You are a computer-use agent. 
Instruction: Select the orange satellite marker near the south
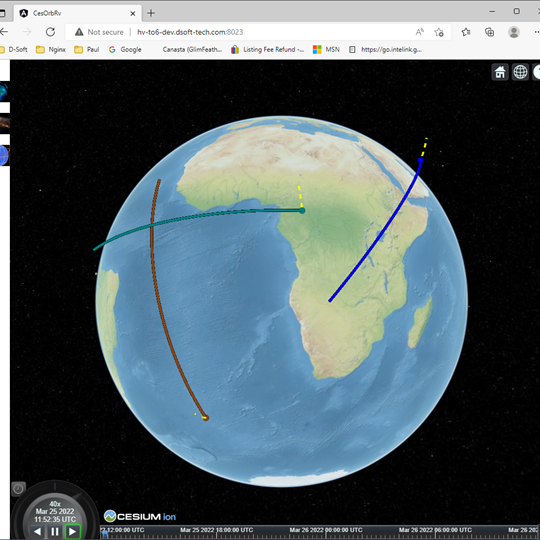(x=206, y=418)
